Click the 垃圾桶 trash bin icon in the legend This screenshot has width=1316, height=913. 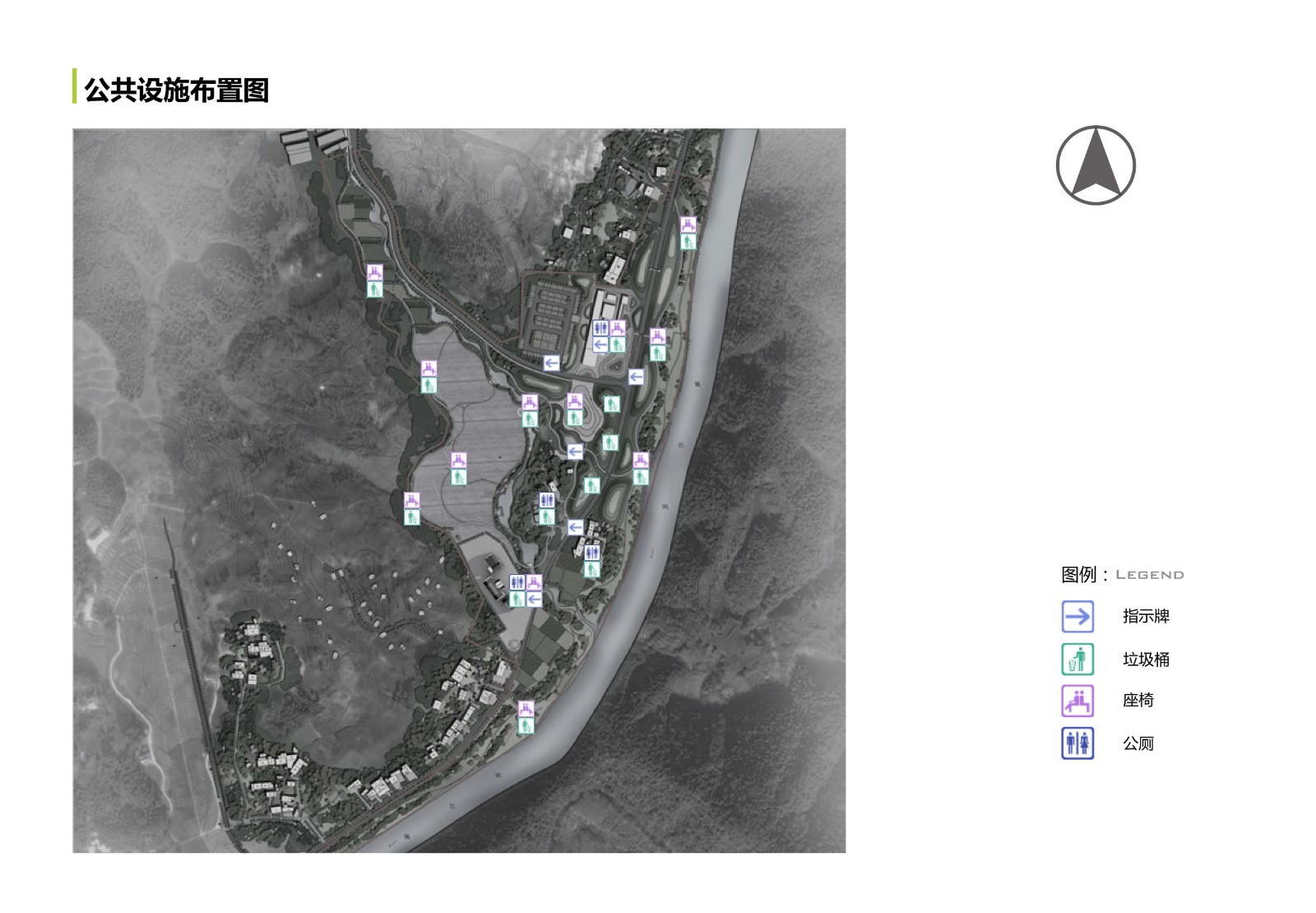click(x=1077, y=659)
